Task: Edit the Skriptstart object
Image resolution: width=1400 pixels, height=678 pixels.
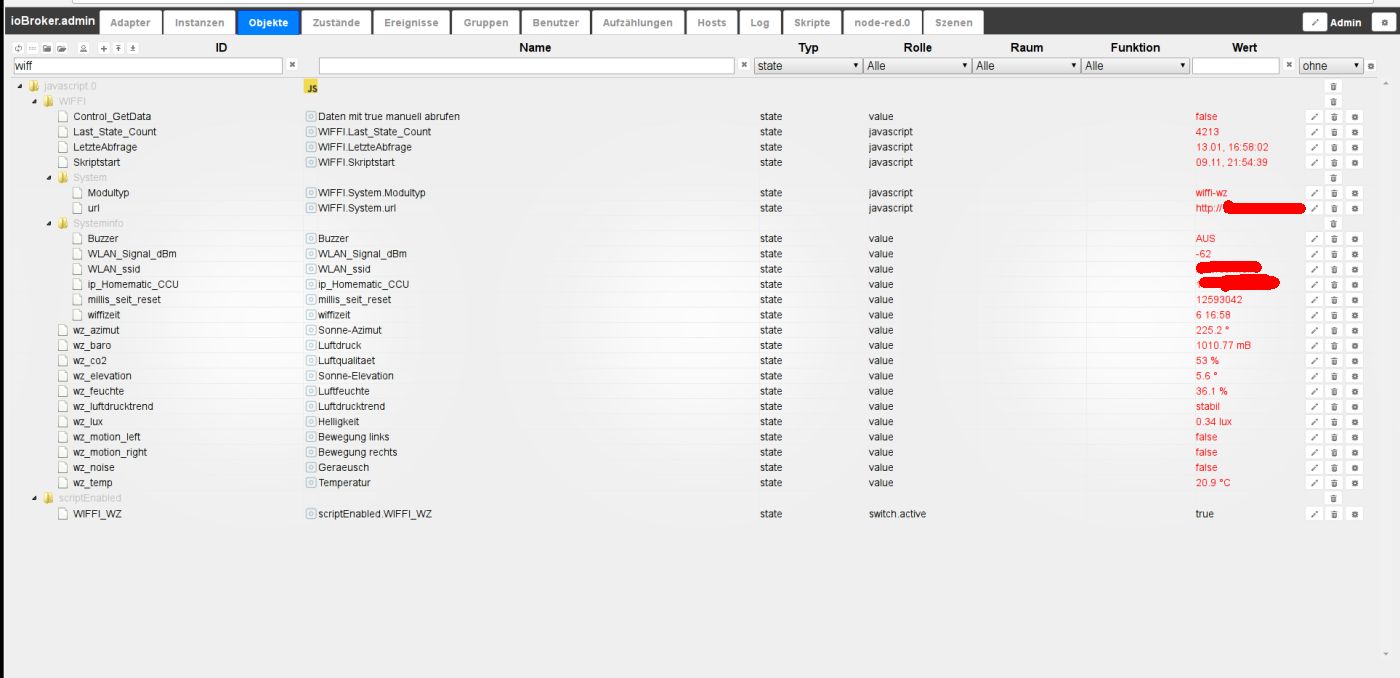Action: [x=1315, y=162]
